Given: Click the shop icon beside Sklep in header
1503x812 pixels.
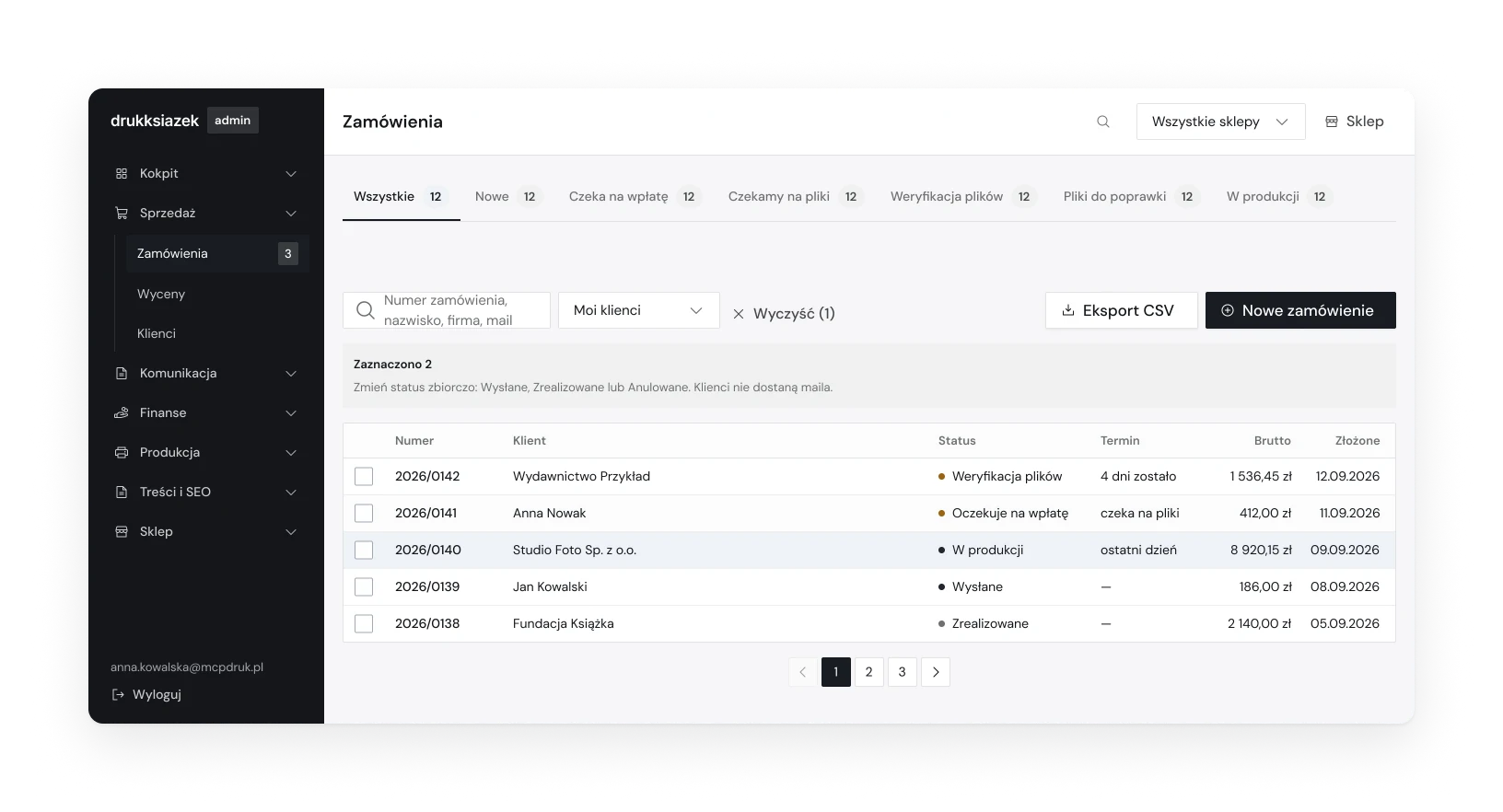Looking at the screenshot, I should click(1332, 122).
